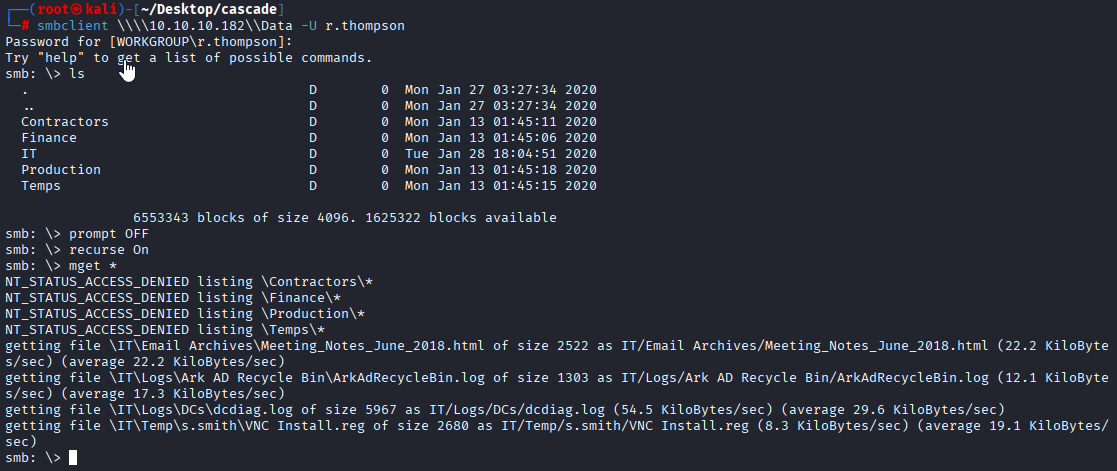Click the 'prompt OFF' command line
1117x471 pixels.
77,234
